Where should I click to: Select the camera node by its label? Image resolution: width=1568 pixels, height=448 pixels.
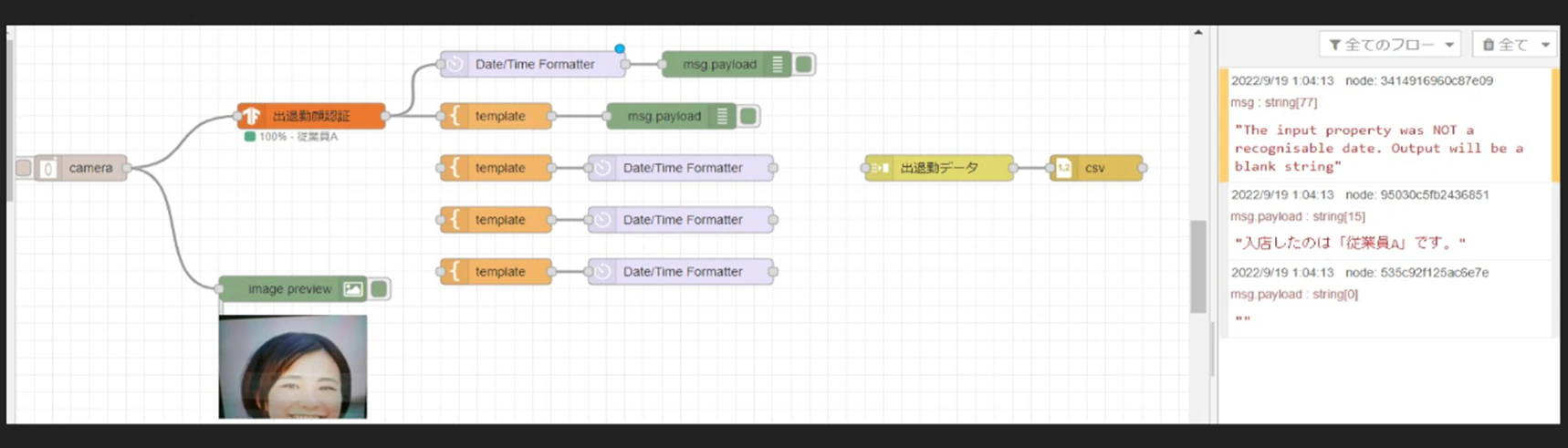point(90,168)
